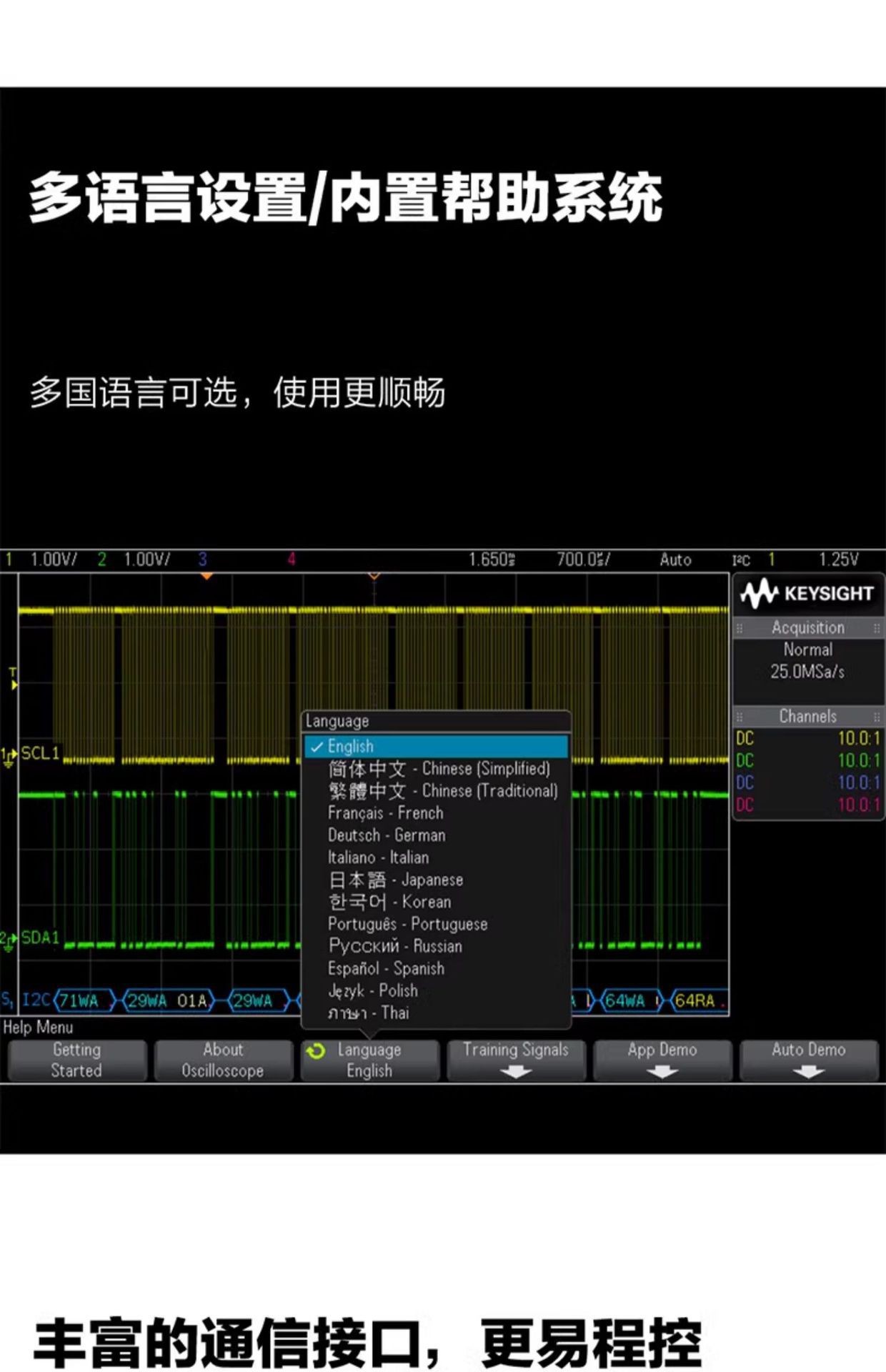The height and width of the screenshot is (1372, 886).
Task: Select green channel 2 DC 10.0:1 row
Action: tap(808, 760)
